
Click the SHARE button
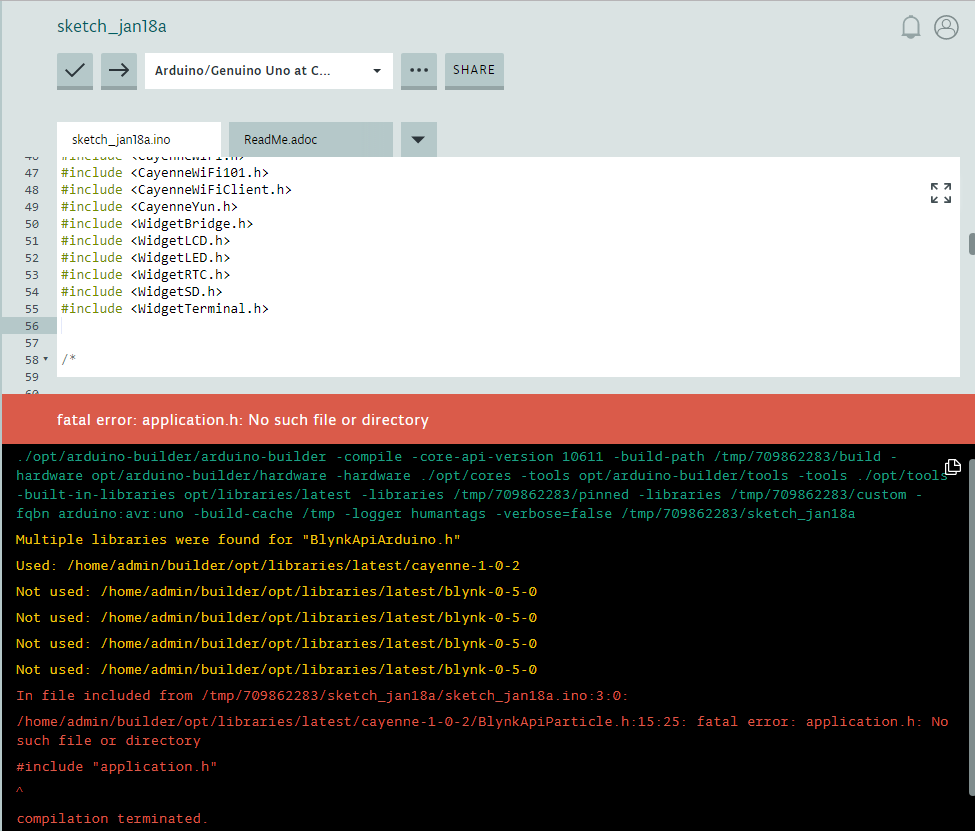[x=473, y=71]
